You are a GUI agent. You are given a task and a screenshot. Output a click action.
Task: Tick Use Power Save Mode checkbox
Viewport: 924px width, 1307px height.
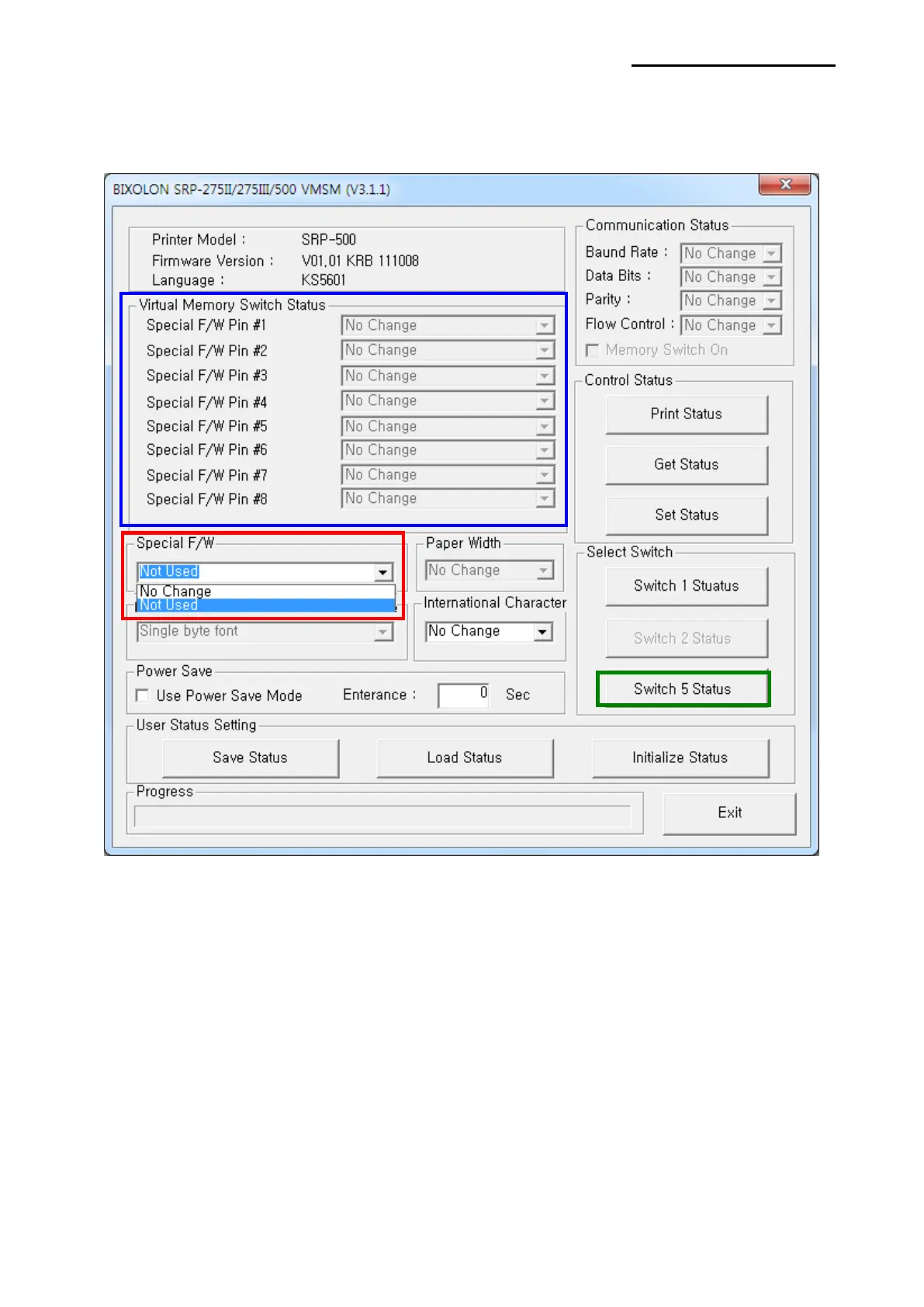[142, 695]
